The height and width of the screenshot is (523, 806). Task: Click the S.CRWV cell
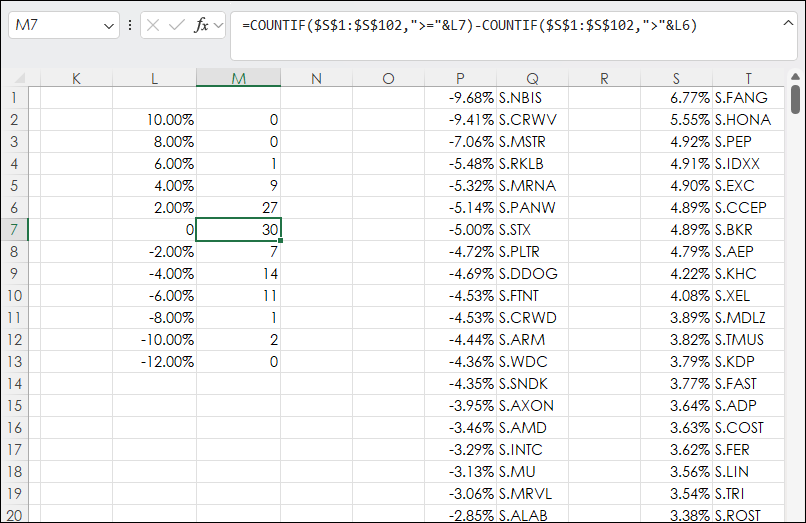tap(533, 120)
